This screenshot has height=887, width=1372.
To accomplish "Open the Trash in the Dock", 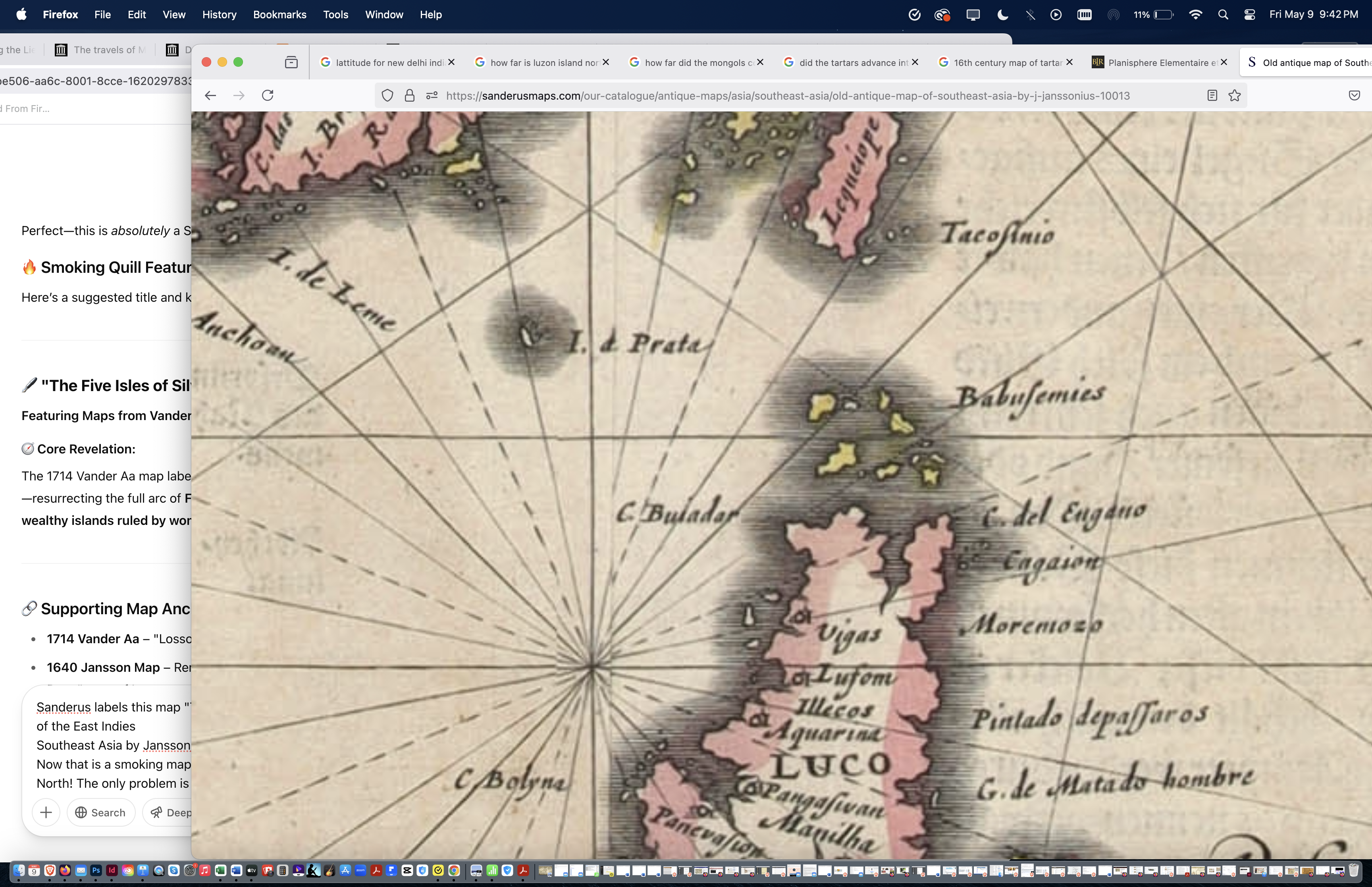I will click(1354, 870).
